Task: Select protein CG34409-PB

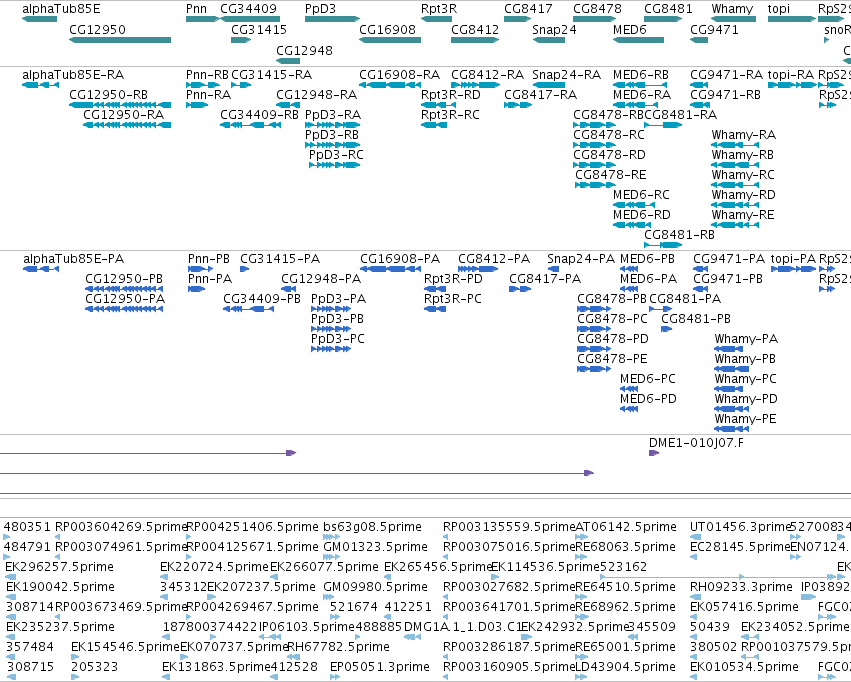Action: (x=262, y=299)
